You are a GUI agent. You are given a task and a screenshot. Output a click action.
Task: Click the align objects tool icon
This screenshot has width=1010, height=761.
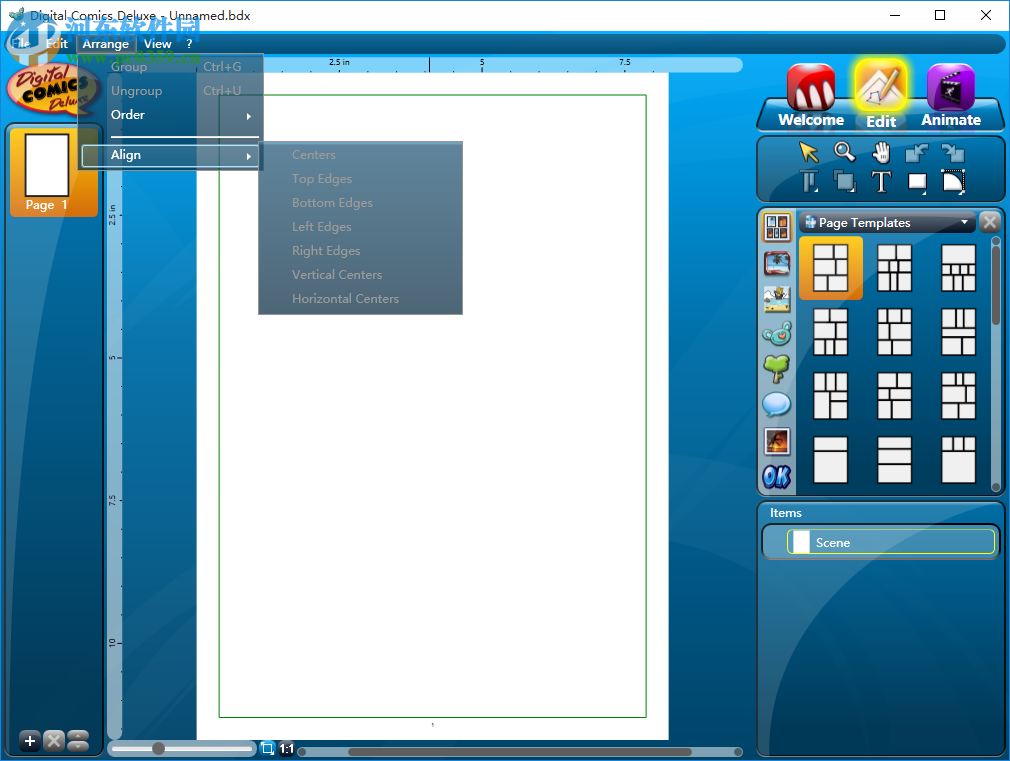(x=809, y=182)
